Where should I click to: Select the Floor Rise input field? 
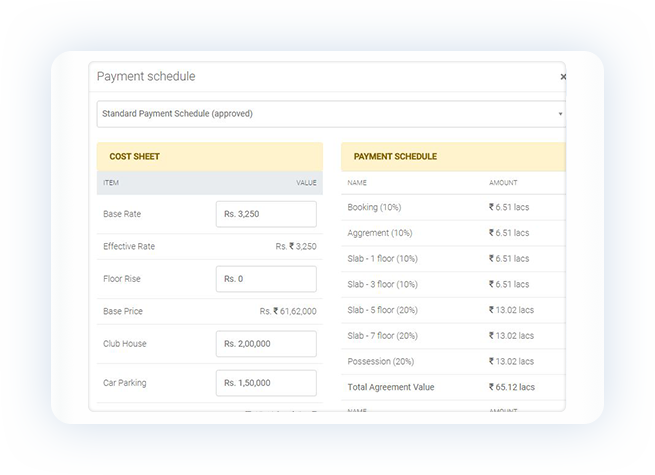tap(266, 279)
